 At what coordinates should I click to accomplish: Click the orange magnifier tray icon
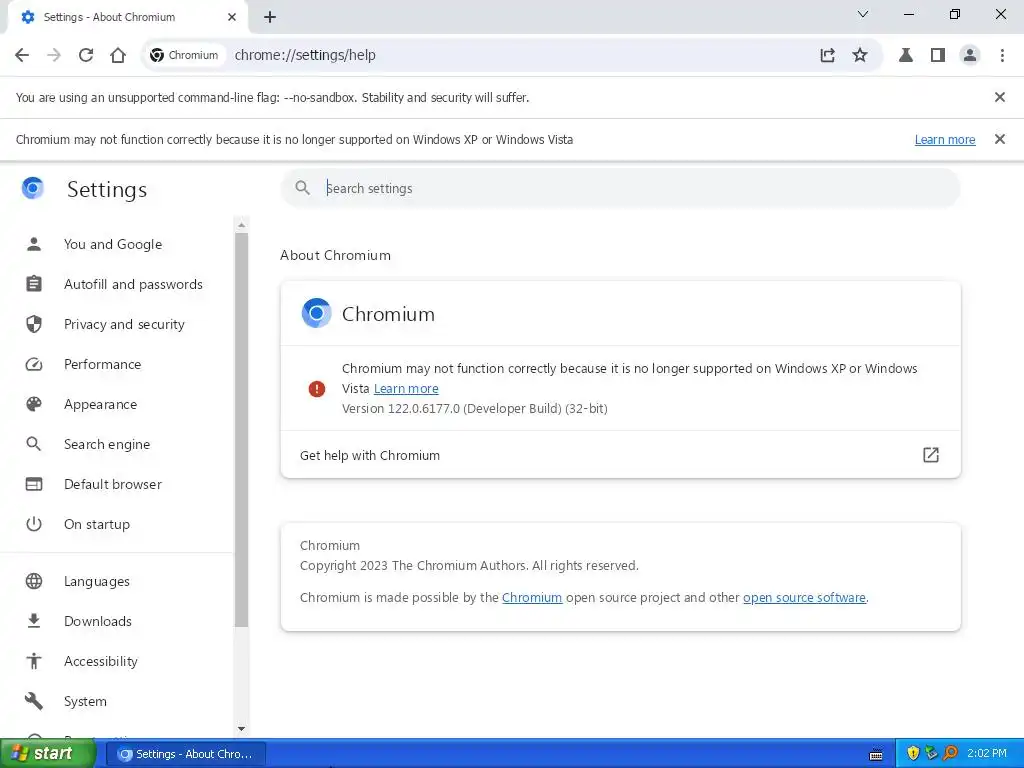pyautogui.click(x=950, y=754)
